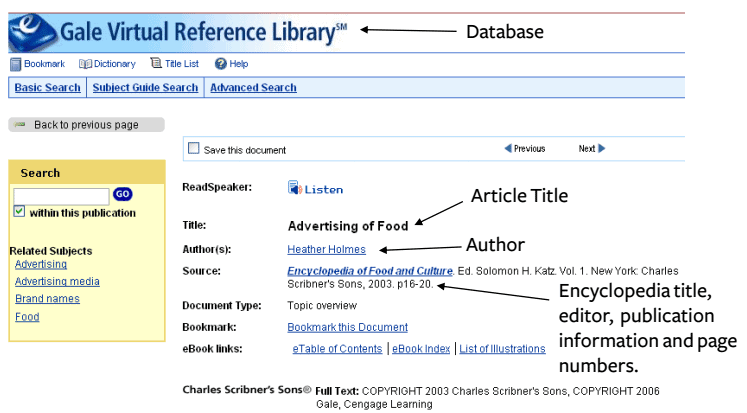Open the Subject Guide Search tab
The width and height of the screenshot is (747, 413).
145,88
